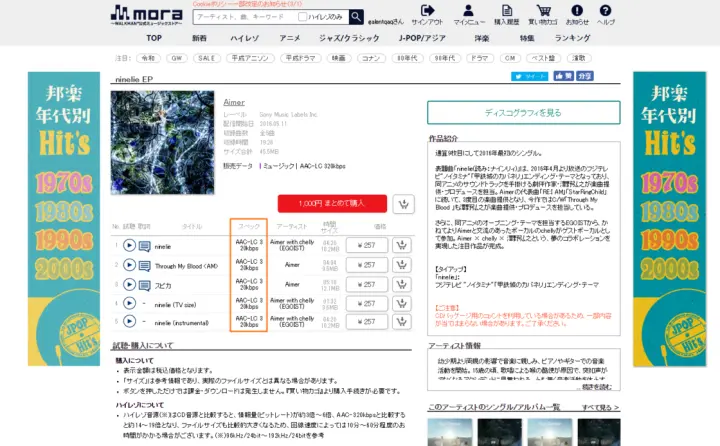Open lyrics icon for Through My Blood
The height and width of the screenshot is (446, 720).
click(145, 265)
